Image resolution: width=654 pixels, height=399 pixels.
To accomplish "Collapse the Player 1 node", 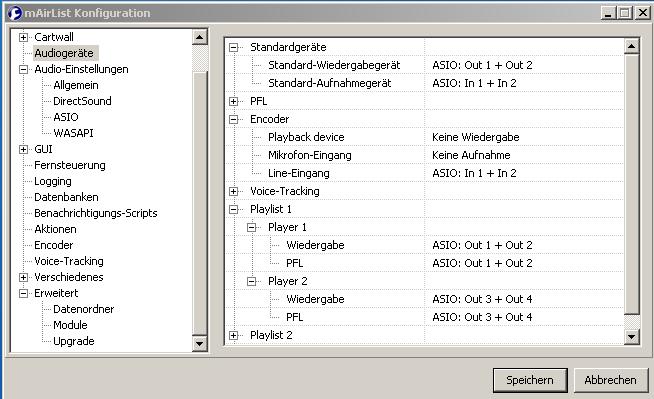I will click(x=252, y=228).
